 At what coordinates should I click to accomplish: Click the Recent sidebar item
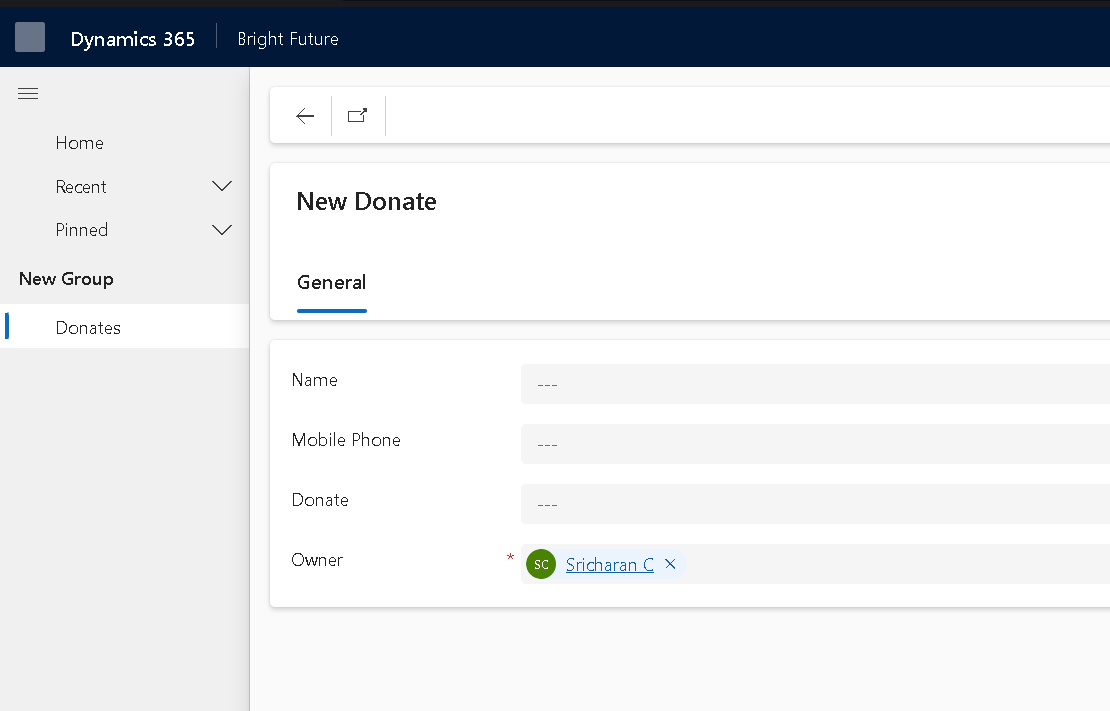pyautogui.click(x=82, y=187)
